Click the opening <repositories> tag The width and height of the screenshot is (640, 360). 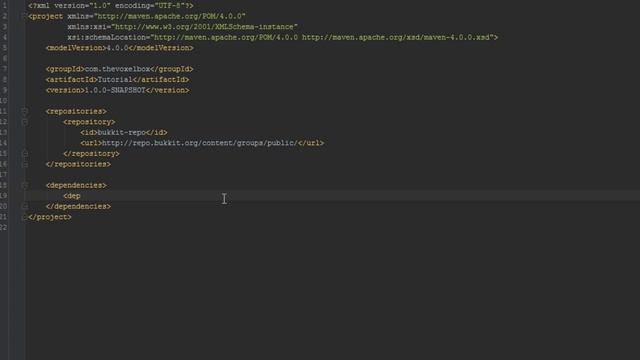point(76,111)
